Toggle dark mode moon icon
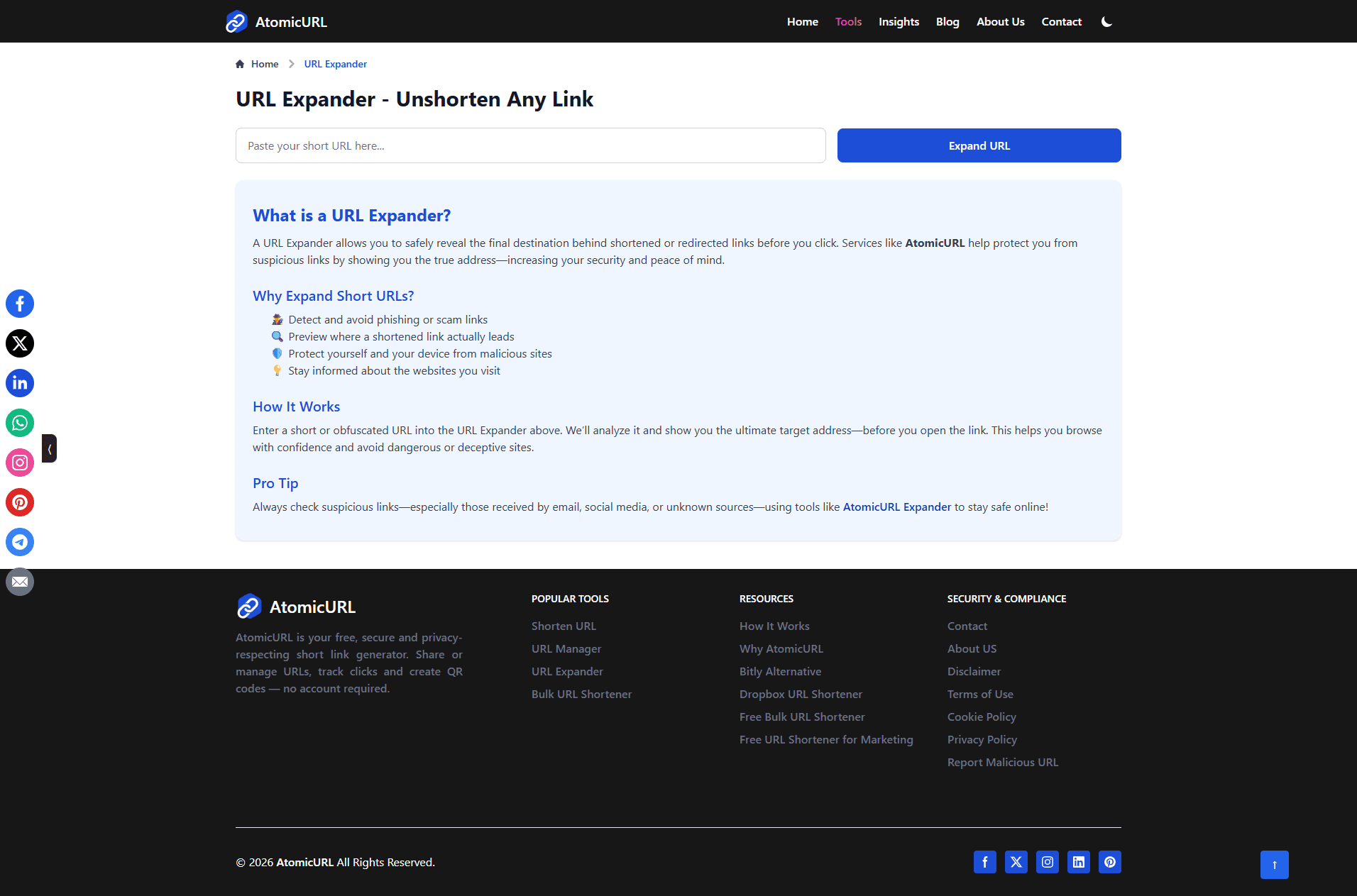The height and width of the screenshot is (896, 1357). [x=1106, y=22]
